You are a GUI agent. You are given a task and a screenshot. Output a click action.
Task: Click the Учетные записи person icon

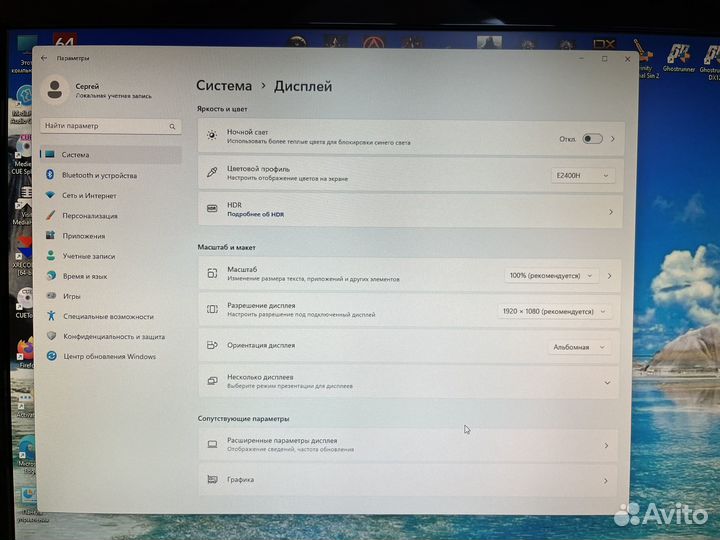point(51,255)
